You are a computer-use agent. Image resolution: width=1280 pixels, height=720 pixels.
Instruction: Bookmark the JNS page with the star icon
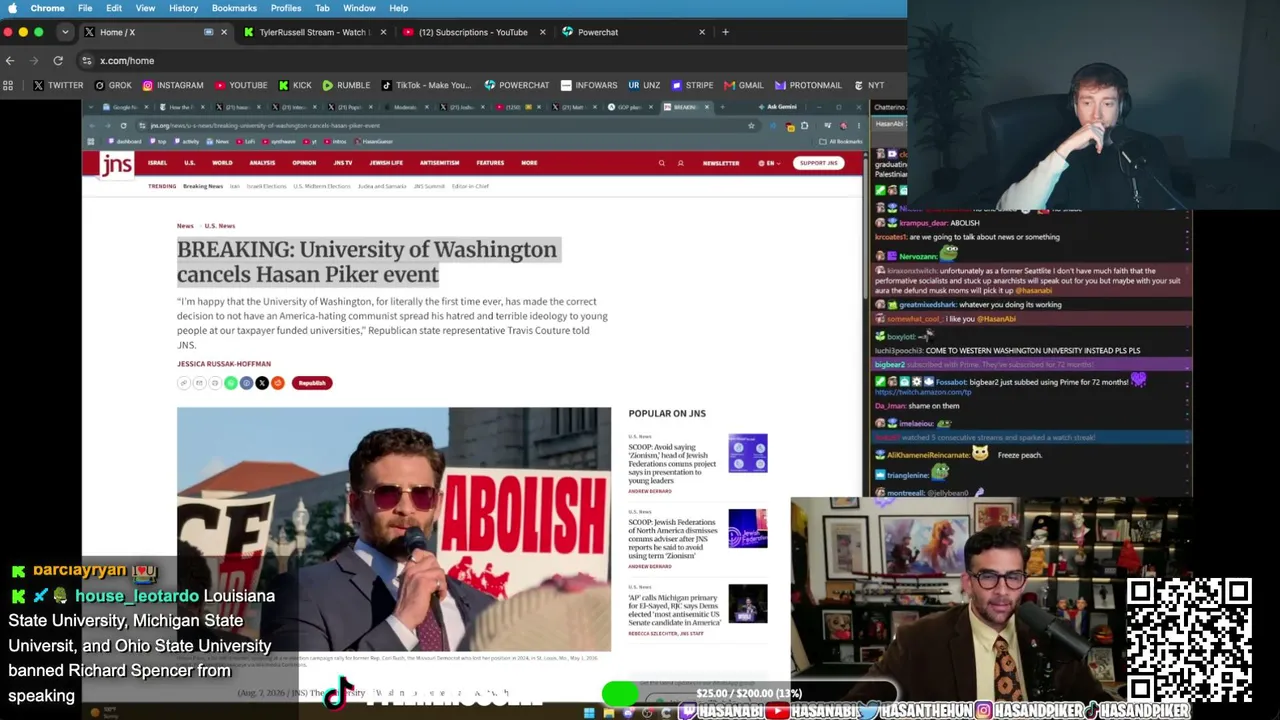pos(751,126)
